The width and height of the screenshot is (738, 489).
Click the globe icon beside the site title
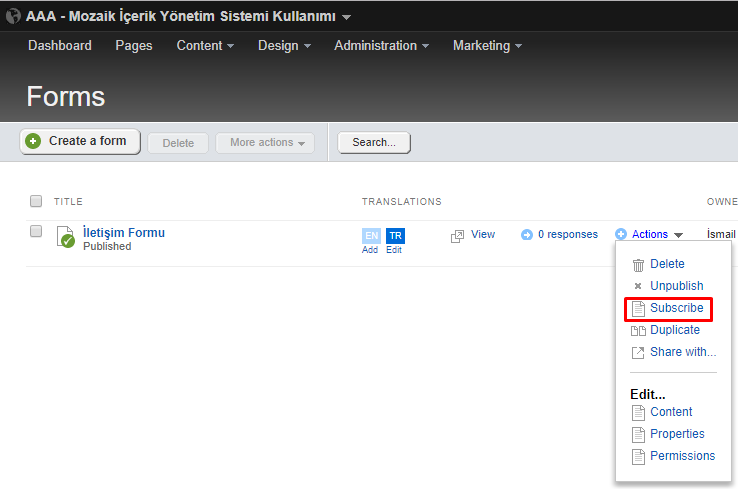point(13,16)
